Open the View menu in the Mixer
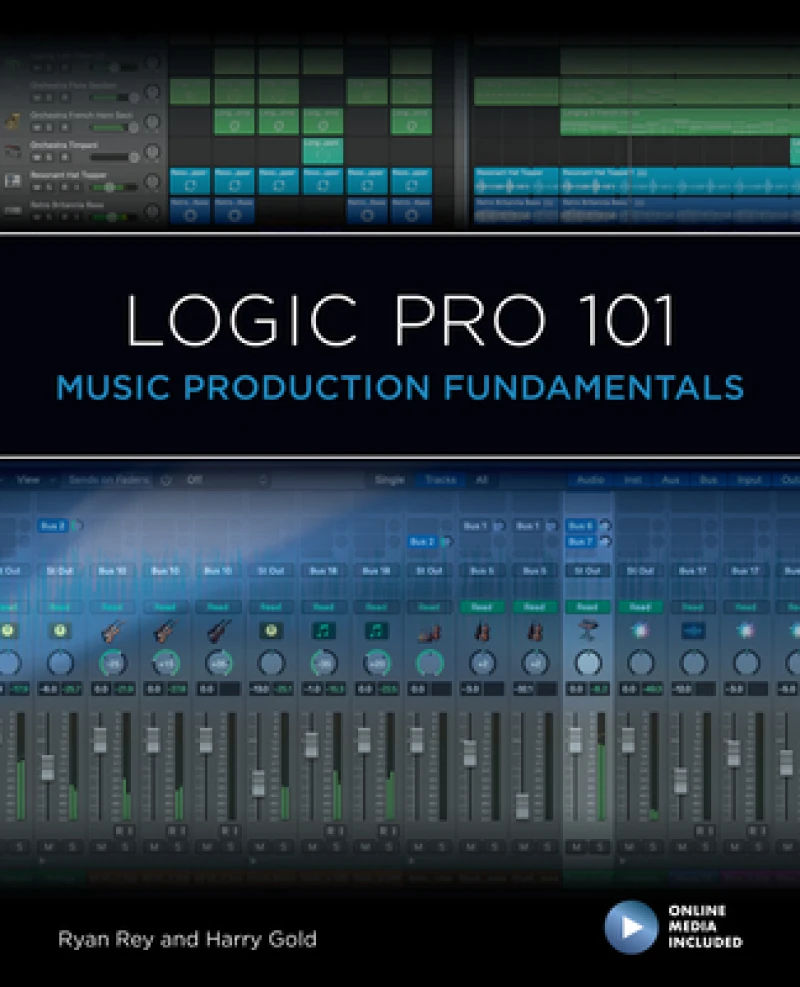The height and width of the screenshot is (987, 800). coord(28,479)
